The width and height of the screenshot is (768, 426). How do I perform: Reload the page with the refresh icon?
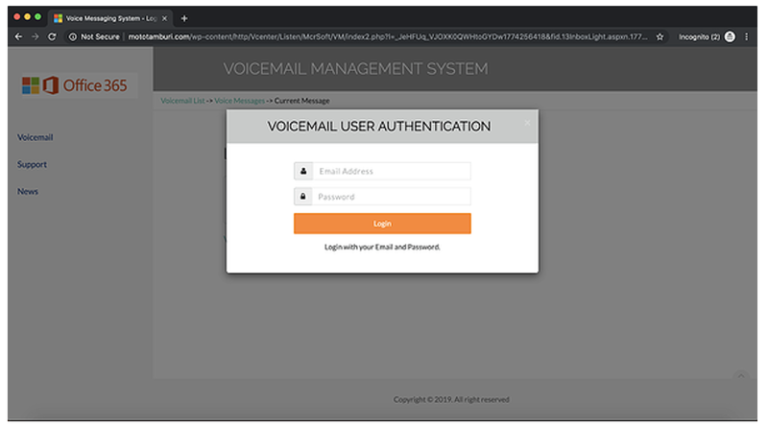pyautogui.click(x=52, y=37)
